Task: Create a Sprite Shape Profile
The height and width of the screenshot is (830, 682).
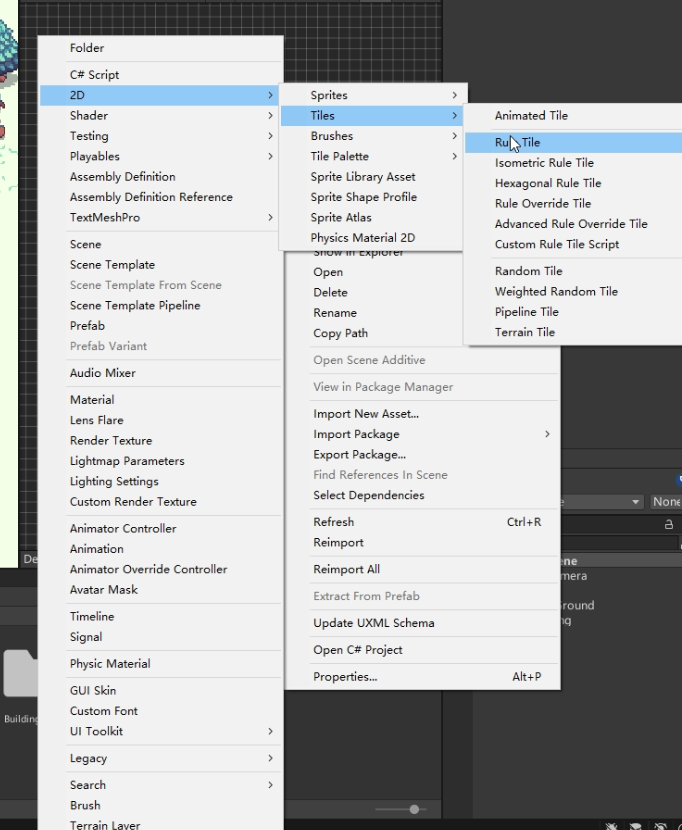Action: click(x=372, y=197)
